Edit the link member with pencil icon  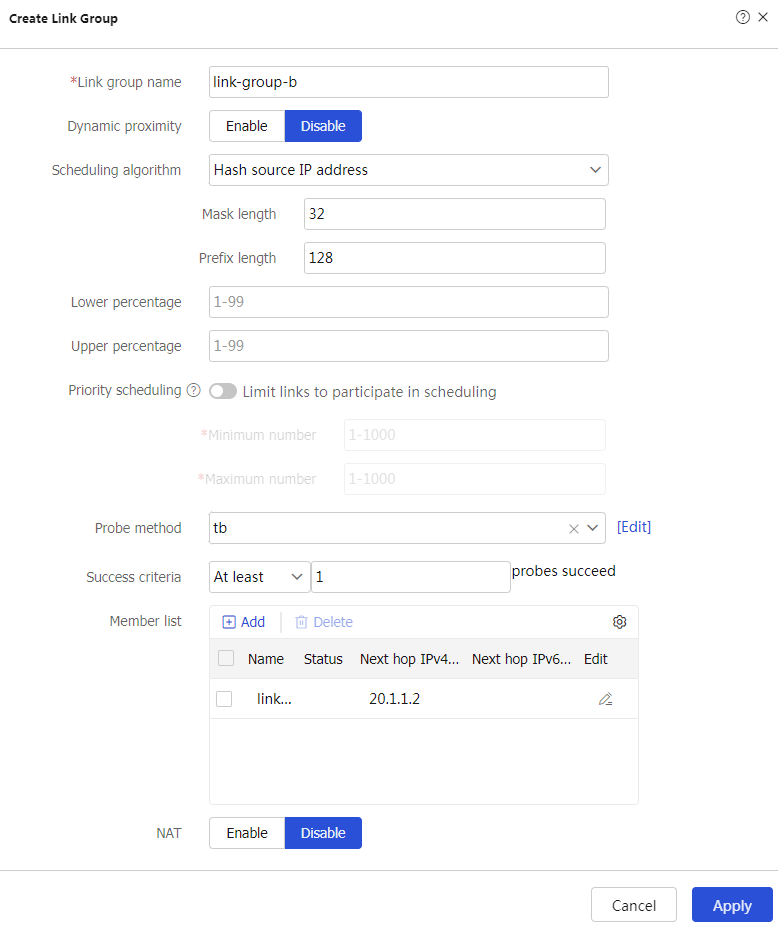(605, 699)
